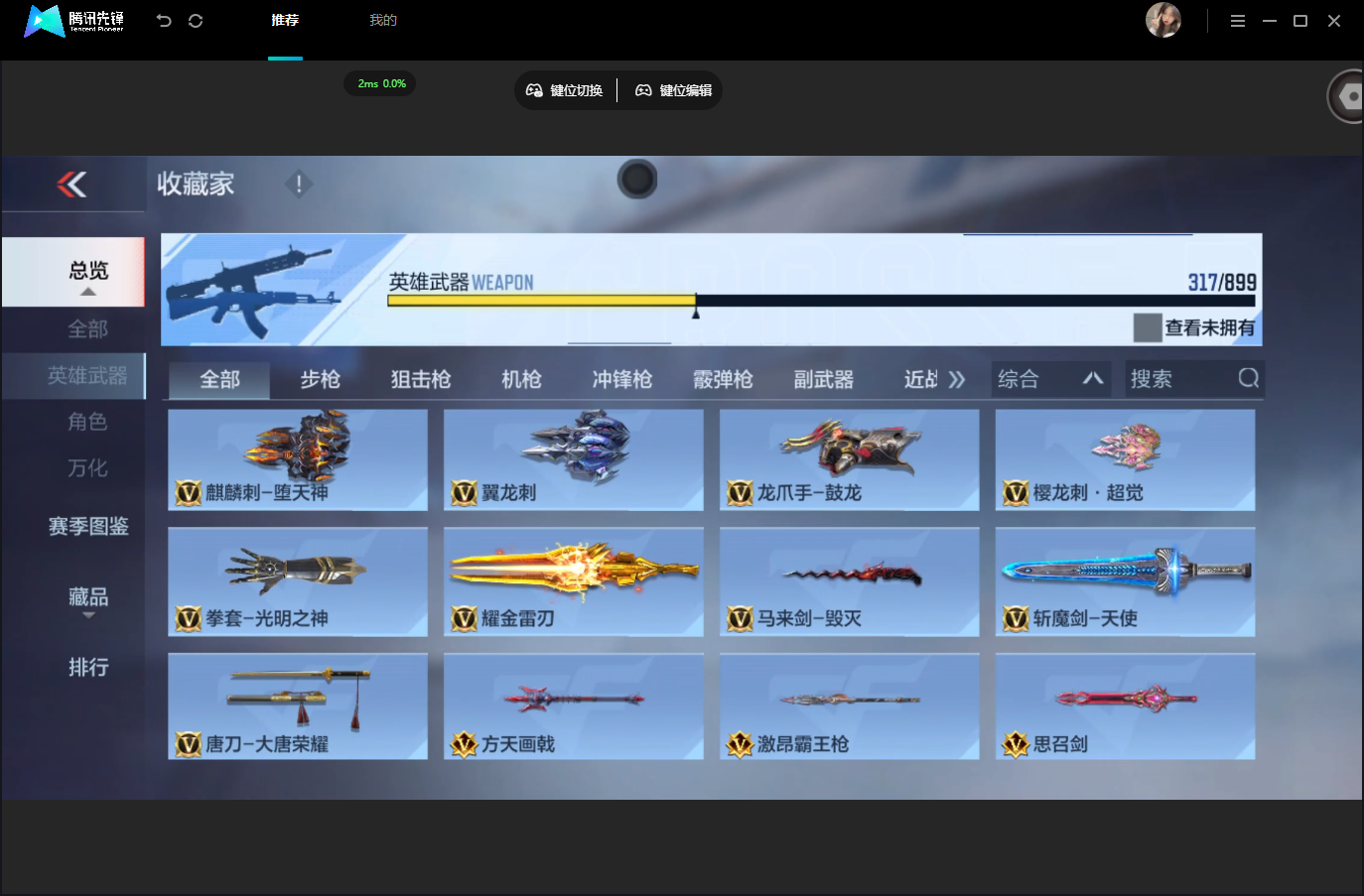Click the weapon collection progress bar
Screen dimensions: 1364x896
coord(821,300)
